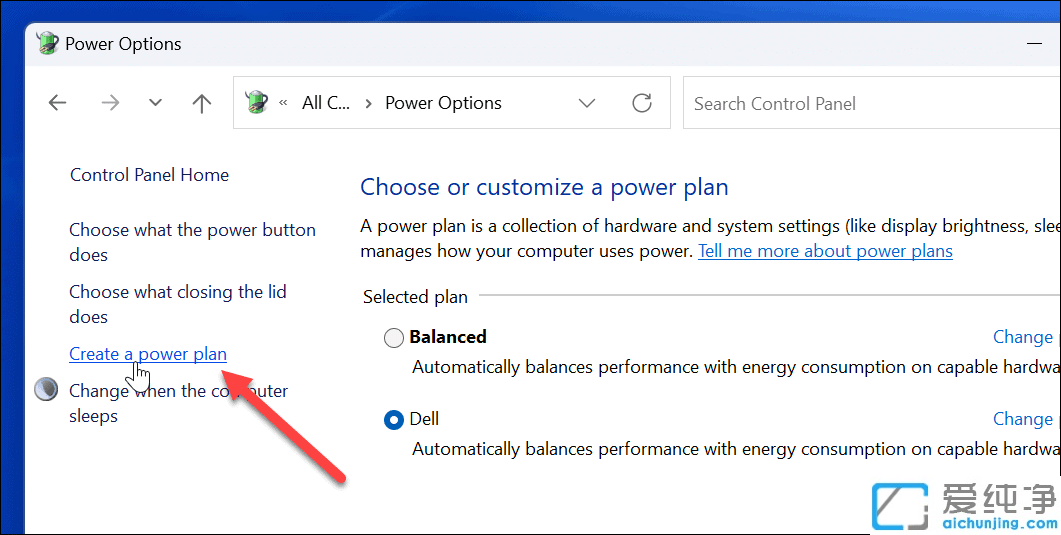Click the battery icon in the address bar
Screen dimensions: 1061x535
pyautogui.click(x=257, y=103)
